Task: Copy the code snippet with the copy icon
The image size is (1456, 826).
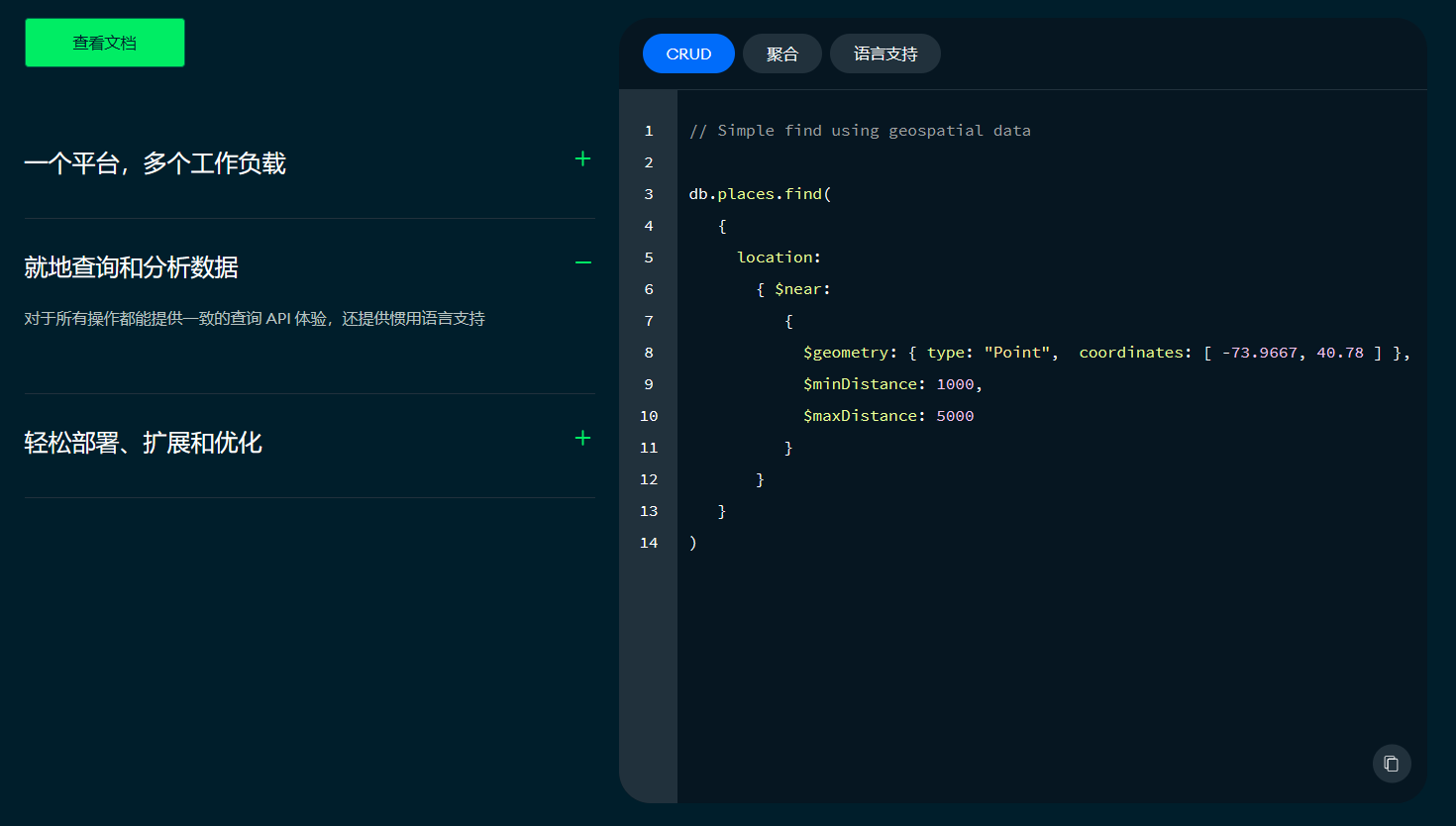Action: pos(1392,764)
